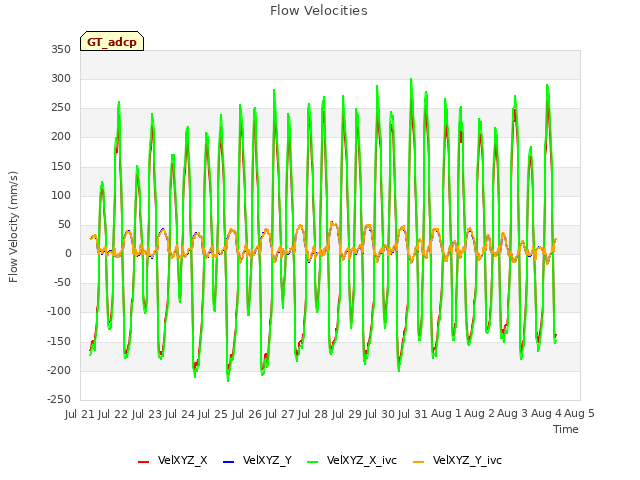Click the red VelXYZ_X legend color marker
The height and width of the screenshot is (480, 640).
tap(143, 462)
